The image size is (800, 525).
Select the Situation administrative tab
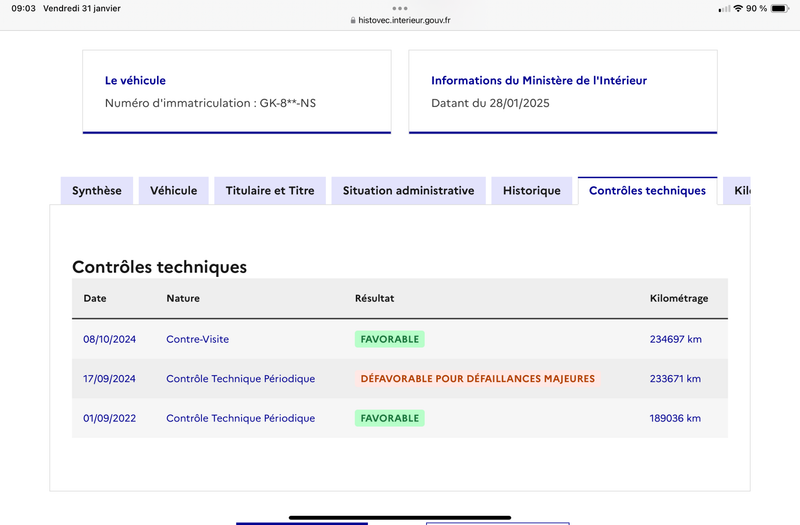coord(408,191)
